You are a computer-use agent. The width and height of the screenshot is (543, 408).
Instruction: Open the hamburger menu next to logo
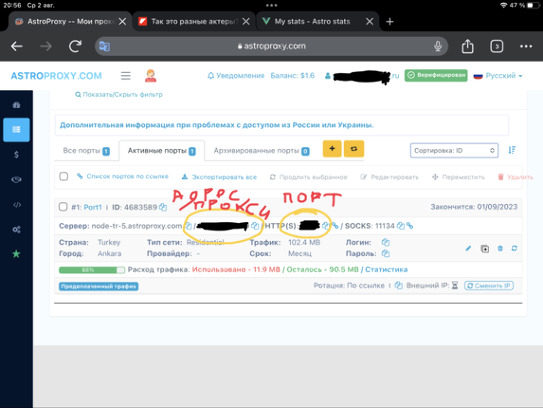126,76
